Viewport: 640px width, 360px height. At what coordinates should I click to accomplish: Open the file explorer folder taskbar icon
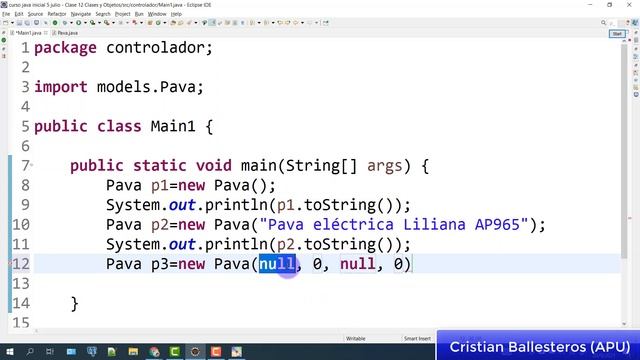click(x=133, y=351)
